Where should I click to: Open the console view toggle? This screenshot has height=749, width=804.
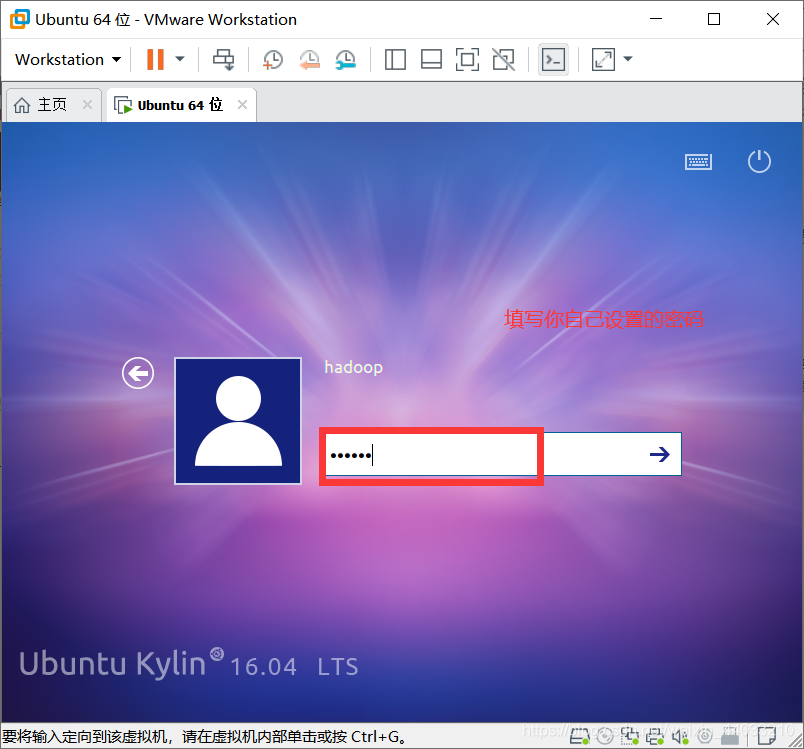(x=553, y=59)
